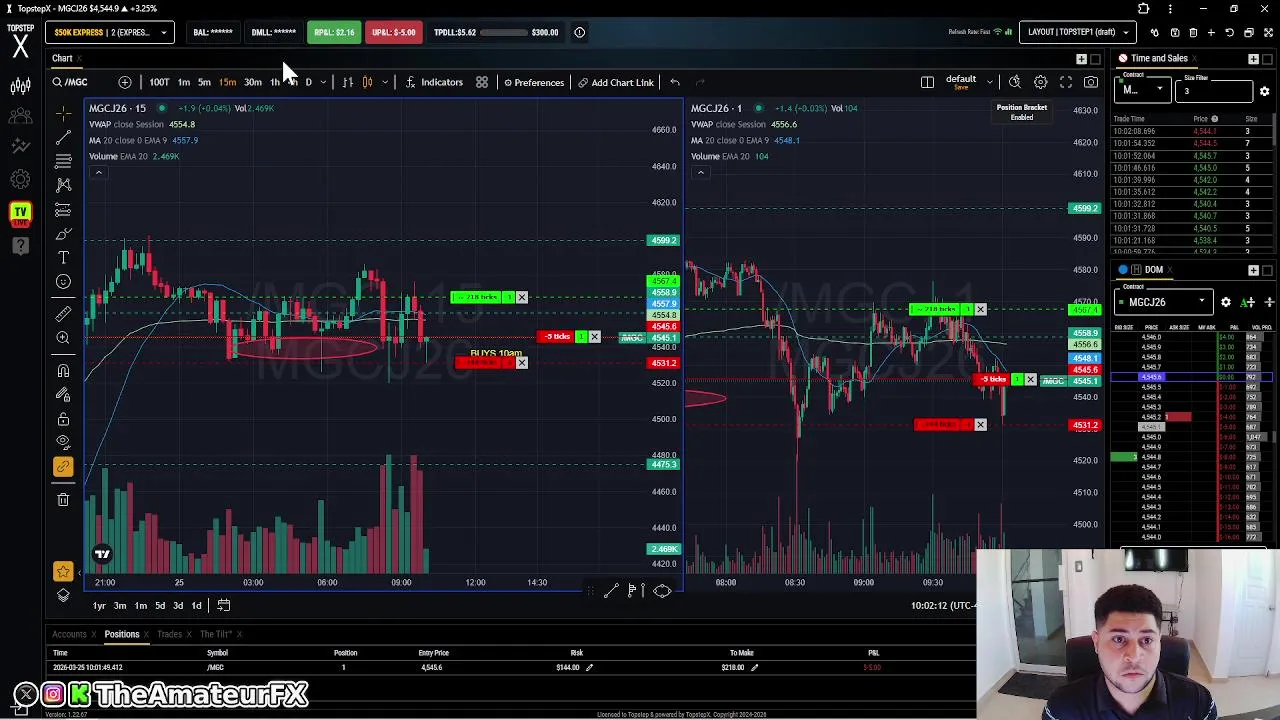Edit the $144.00 risk pencil icon
The width and height of the screenshot is (1280, 720).
(x=589, y=667)
